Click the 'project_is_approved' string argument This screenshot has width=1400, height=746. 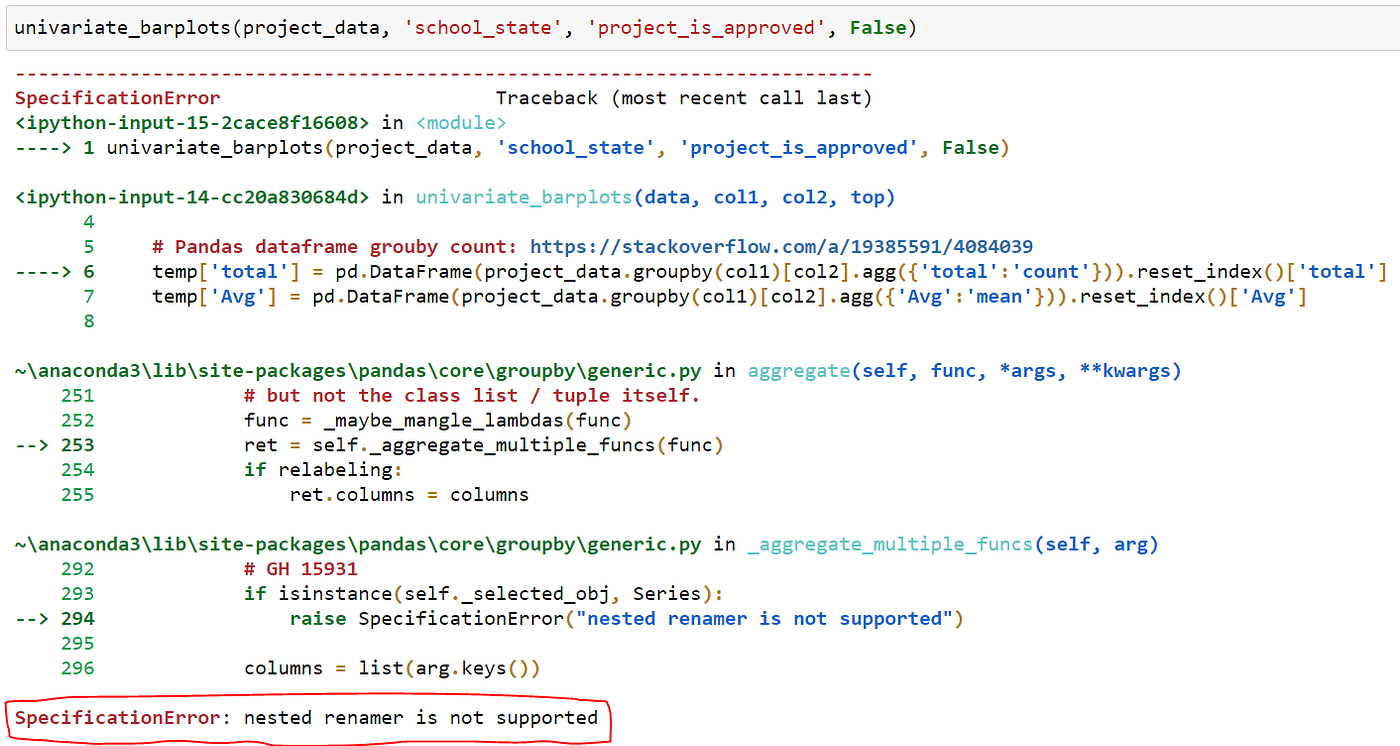pyautogui.click(x=706, y=27)
